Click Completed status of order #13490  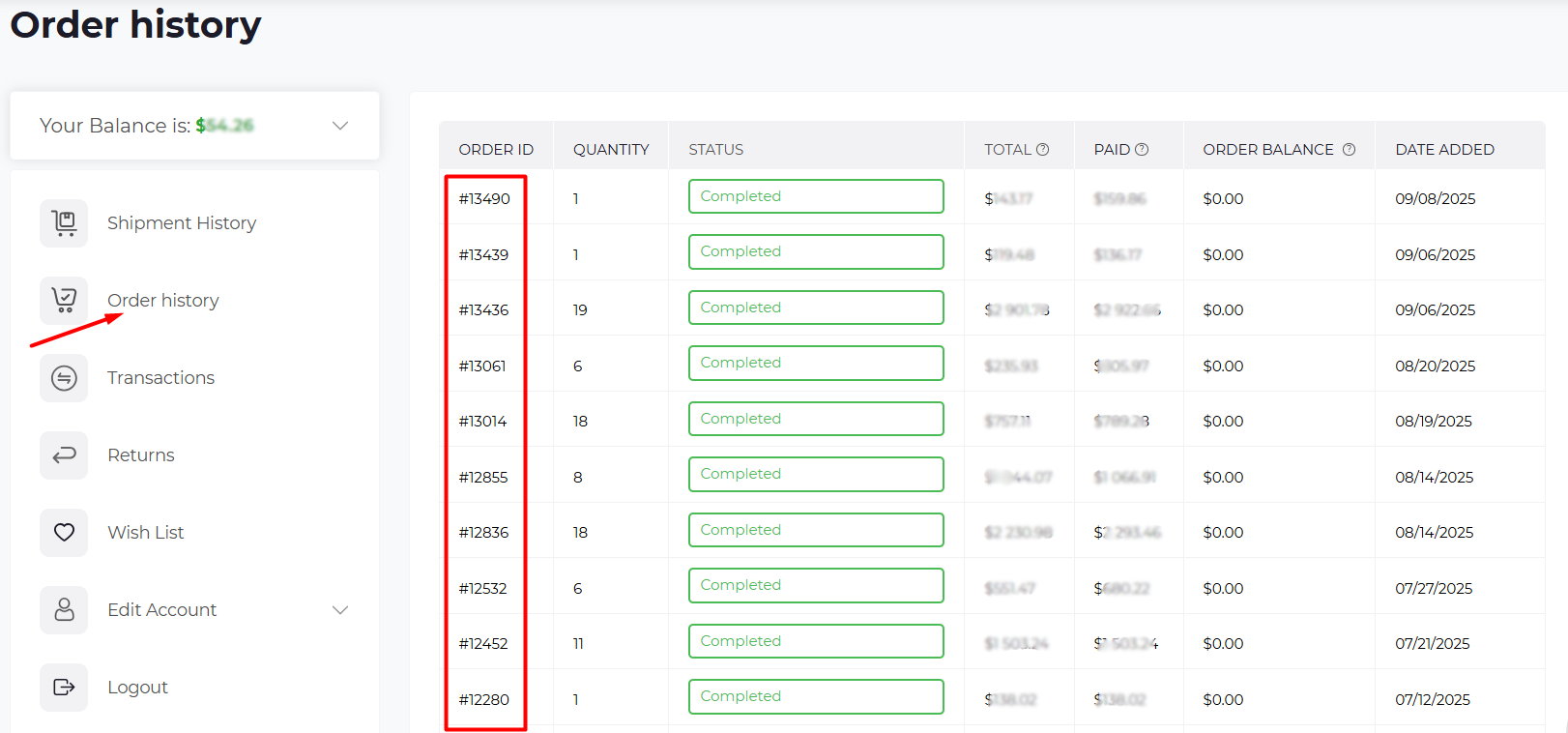tap(816, 196)
